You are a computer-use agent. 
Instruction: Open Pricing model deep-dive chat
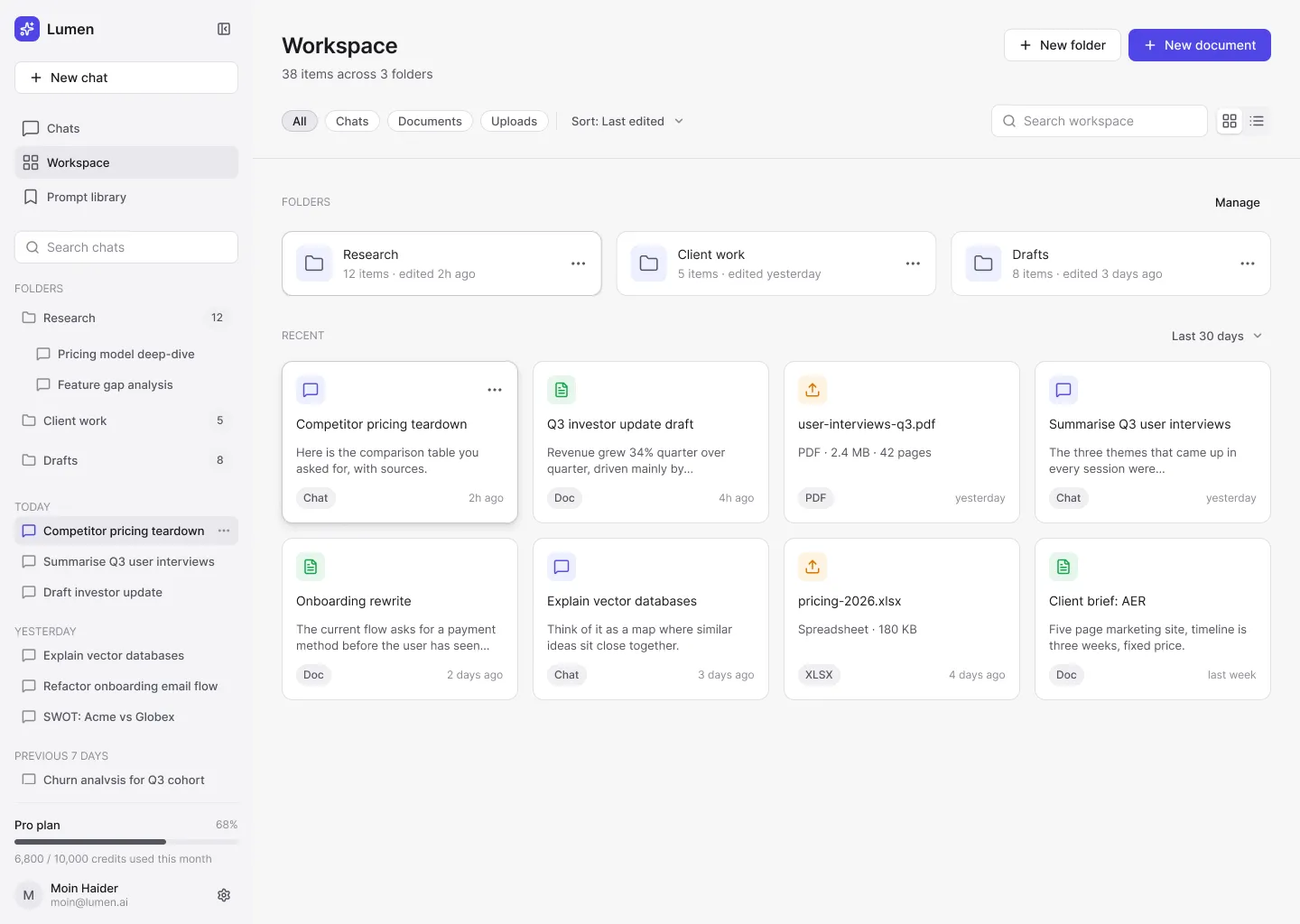coord(134,354)
